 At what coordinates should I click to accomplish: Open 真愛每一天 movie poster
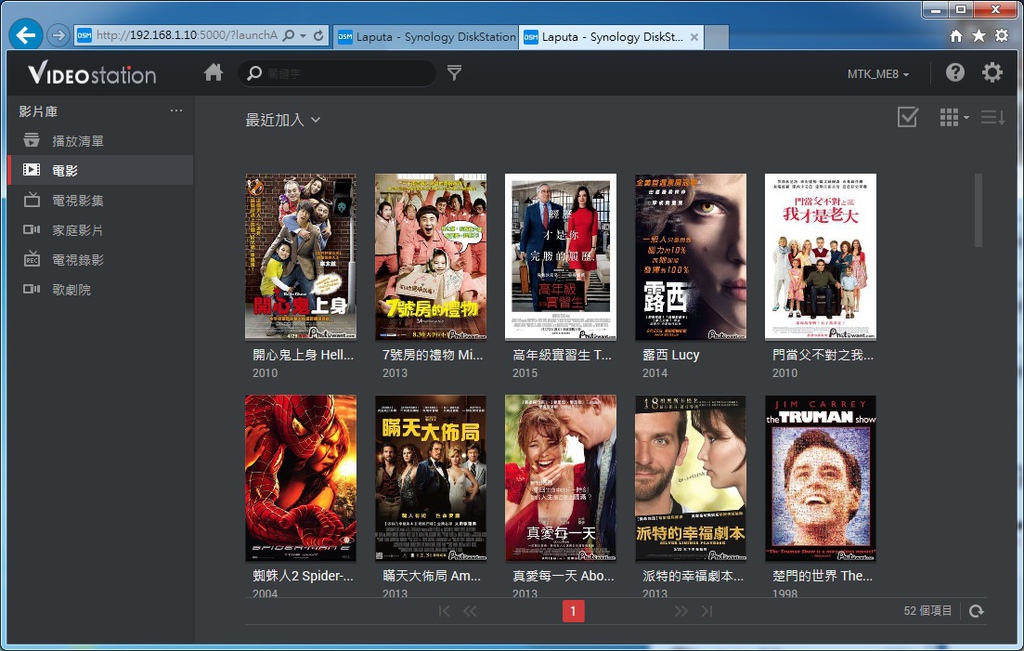[560, 478]
